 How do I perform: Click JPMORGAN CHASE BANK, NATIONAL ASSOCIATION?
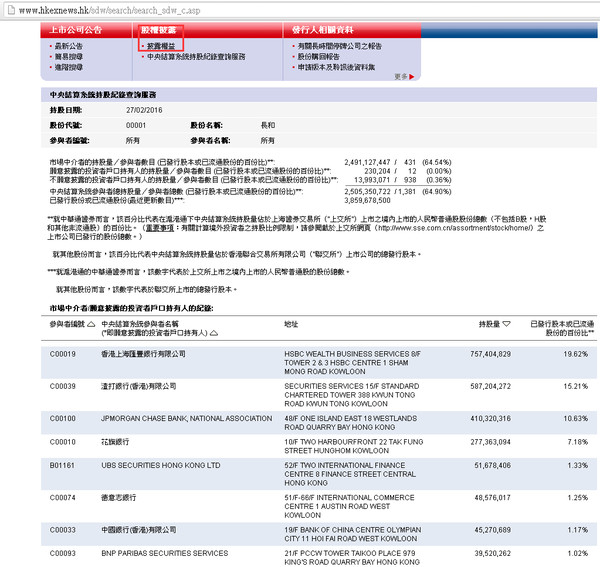pyautogui.click(x=187, y=419)
